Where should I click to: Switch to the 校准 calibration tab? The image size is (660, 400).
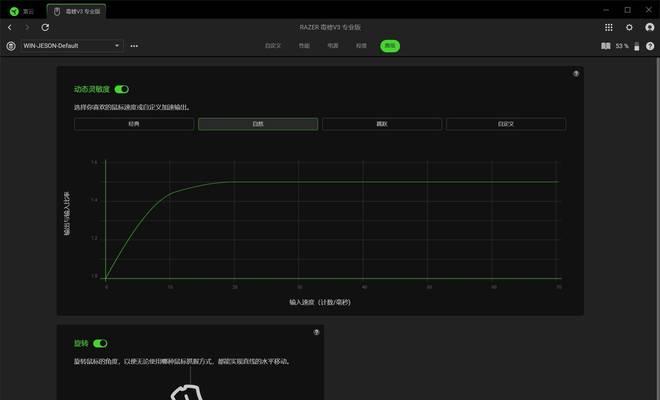pos(361,45)
